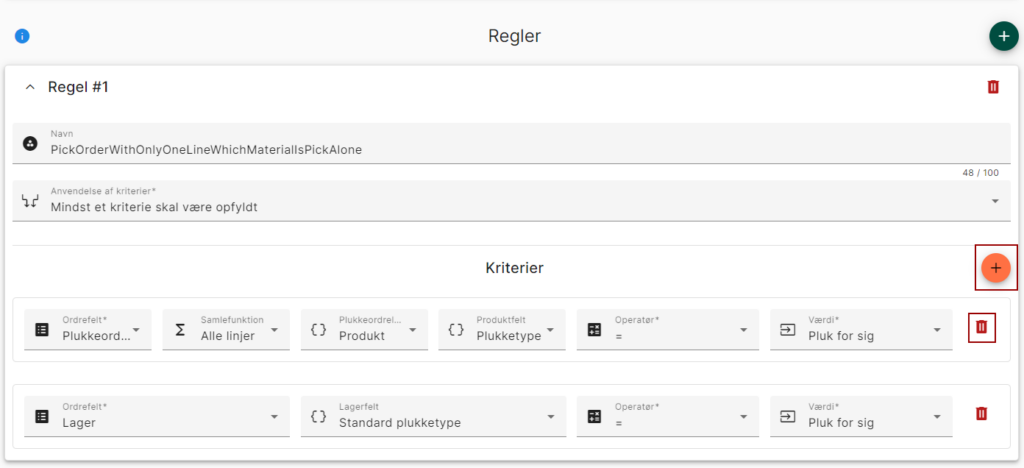Click the sigma icon for Samlefunktion

point(180,330)
